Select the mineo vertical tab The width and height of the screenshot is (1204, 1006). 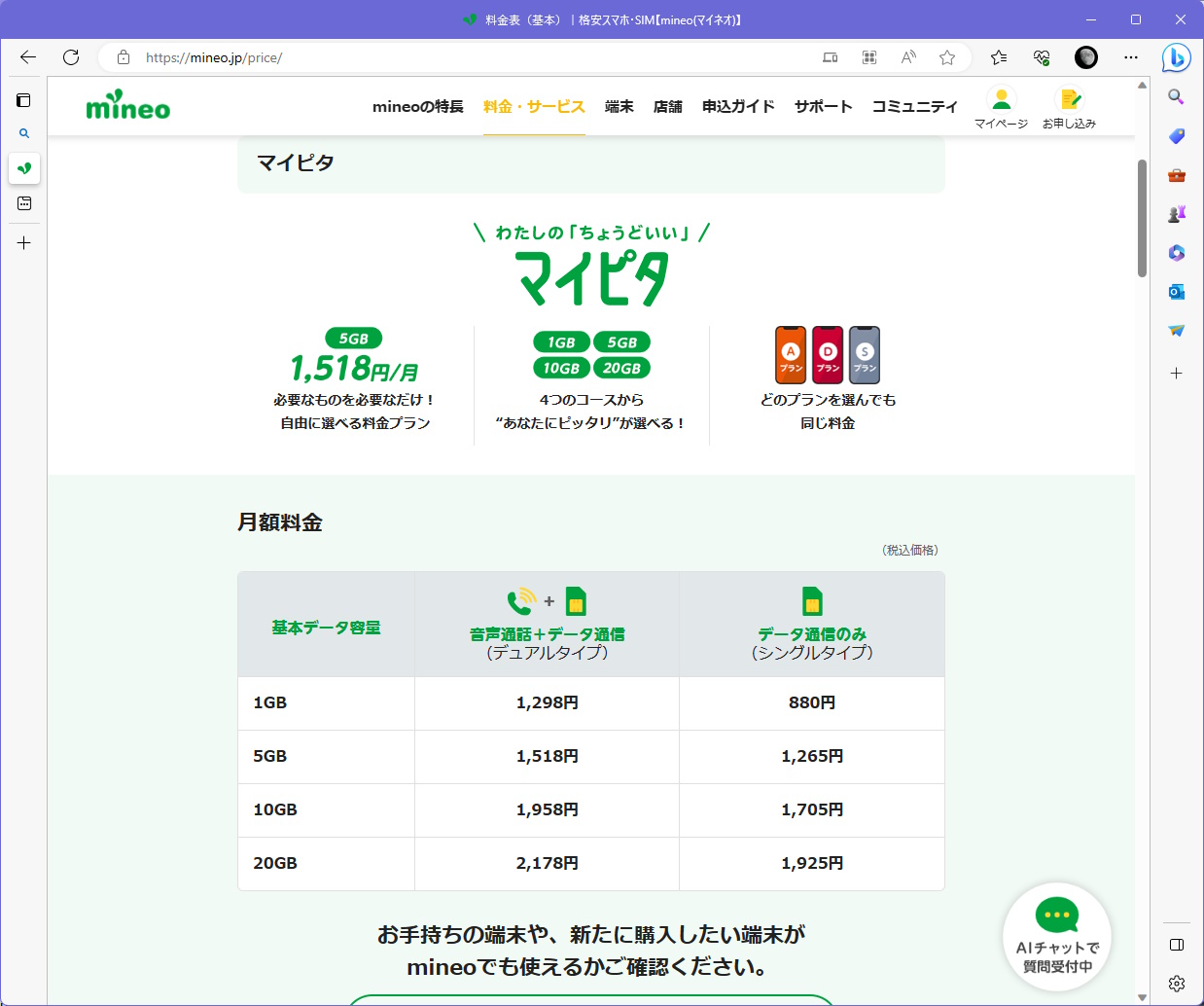coord(24,168)
